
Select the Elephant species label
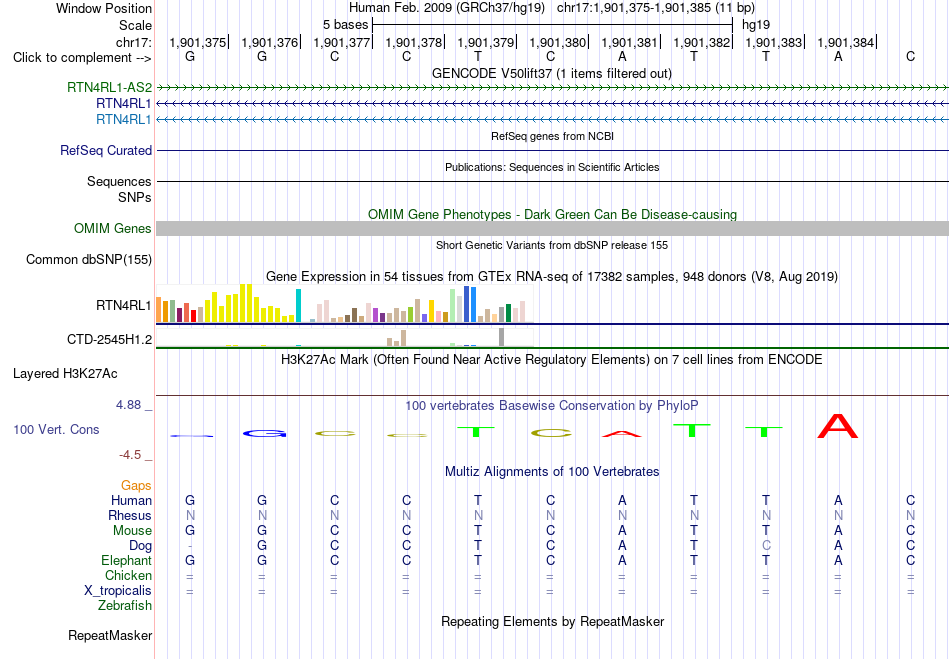[126, 560]
